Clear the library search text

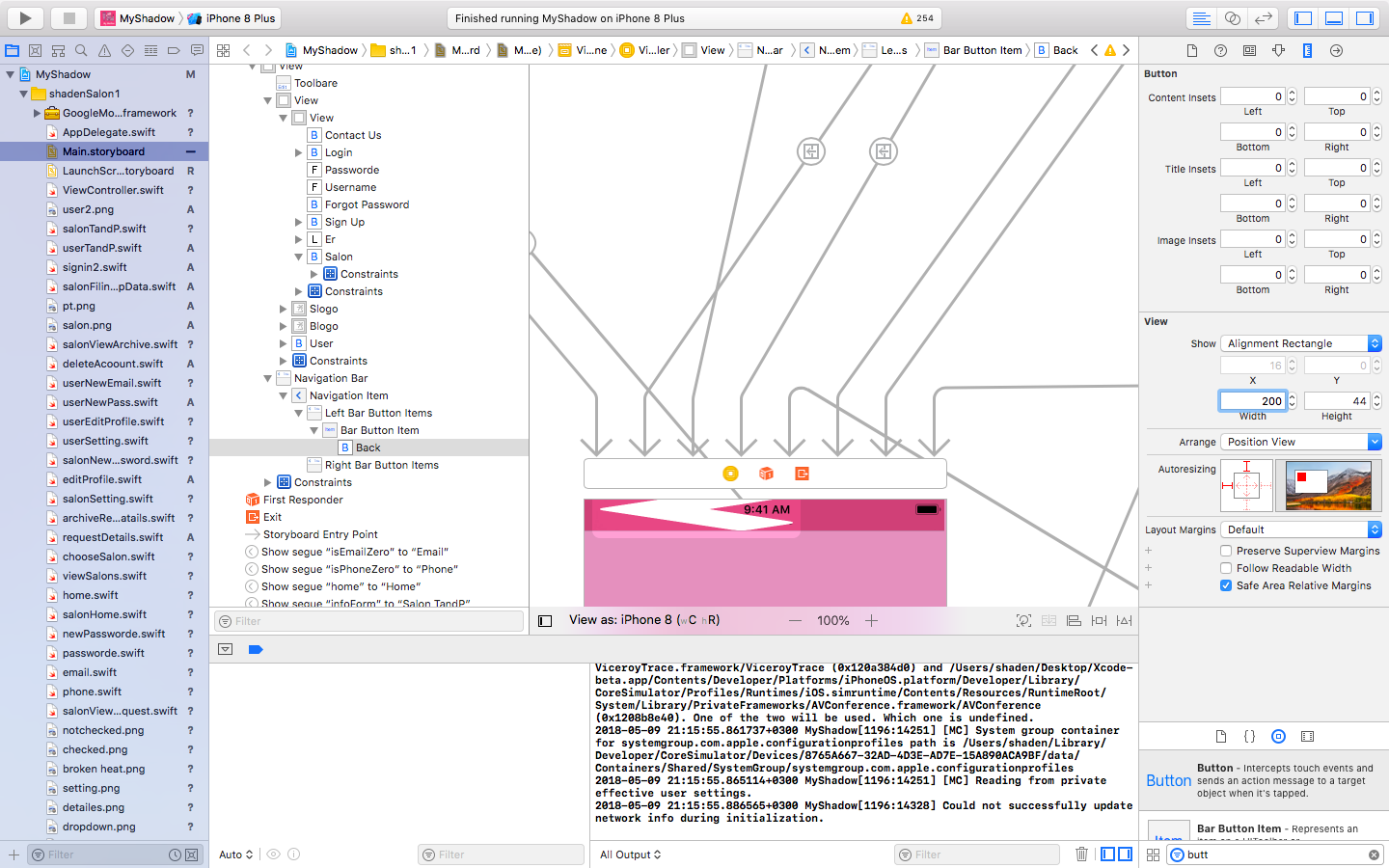[1374, 854]
